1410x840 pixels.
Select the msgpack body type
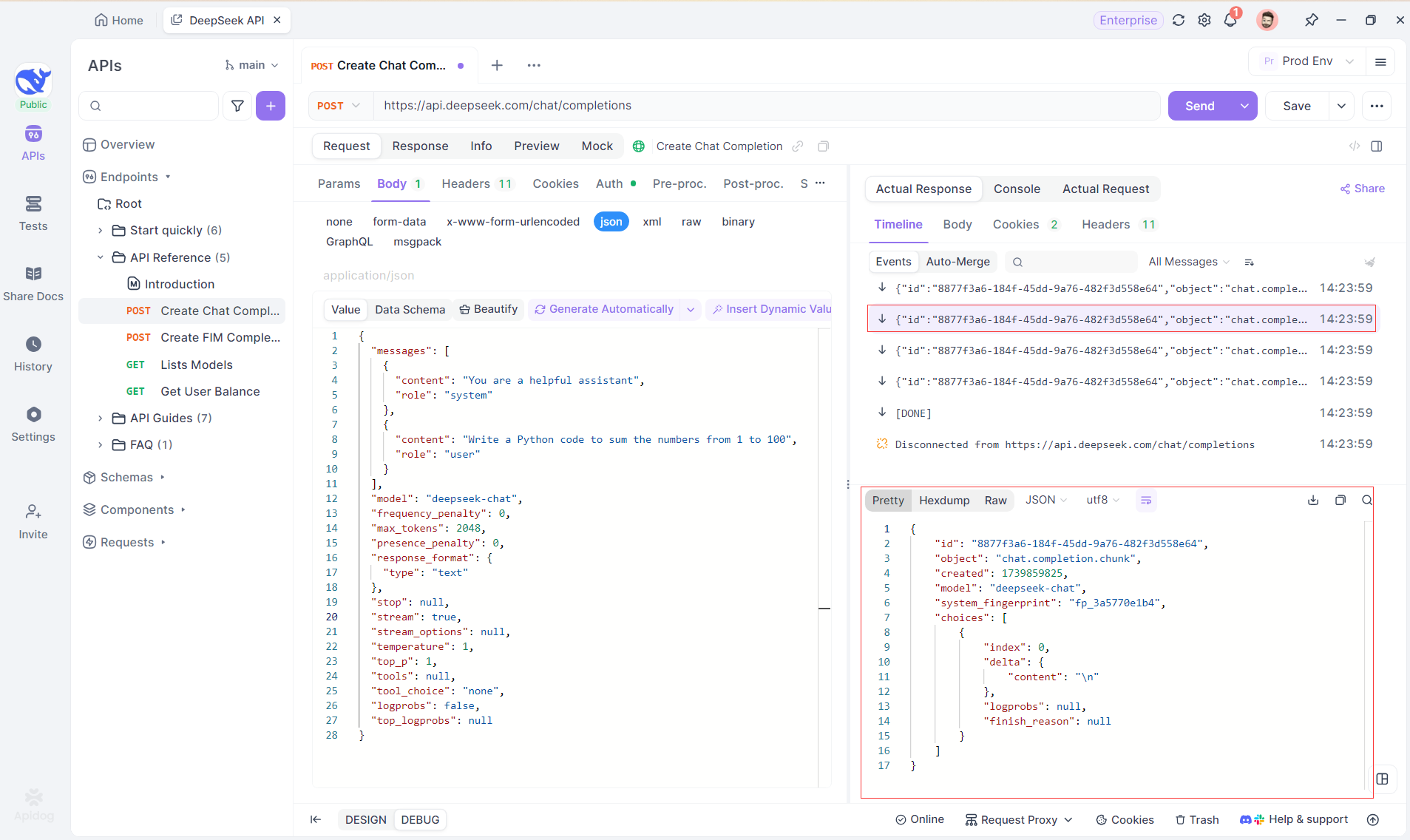[418, 242]
